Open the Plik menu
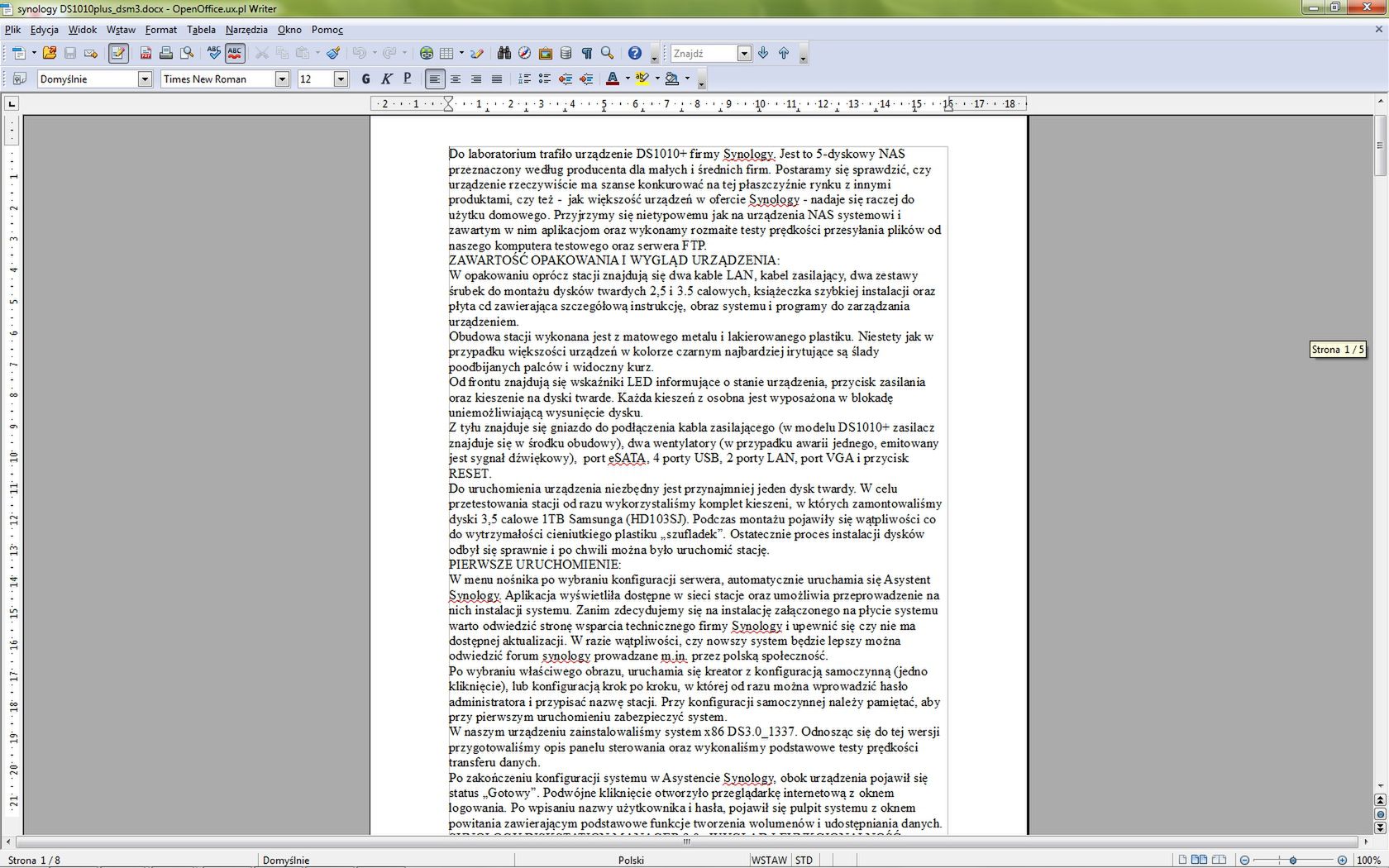Image resolution: width=1389 pixels, height=868 pixels. [x=12, y=29]
